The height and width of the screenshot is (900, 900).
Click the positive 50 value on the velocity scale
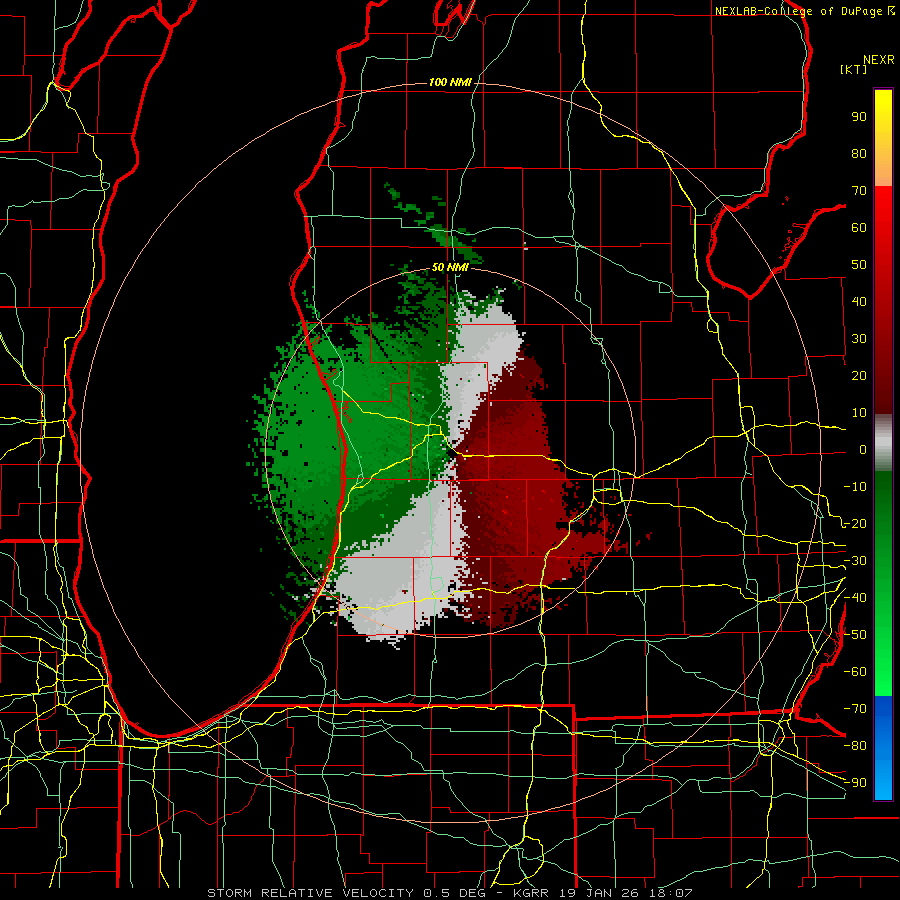pyautogui.click(x=859, y=265)
